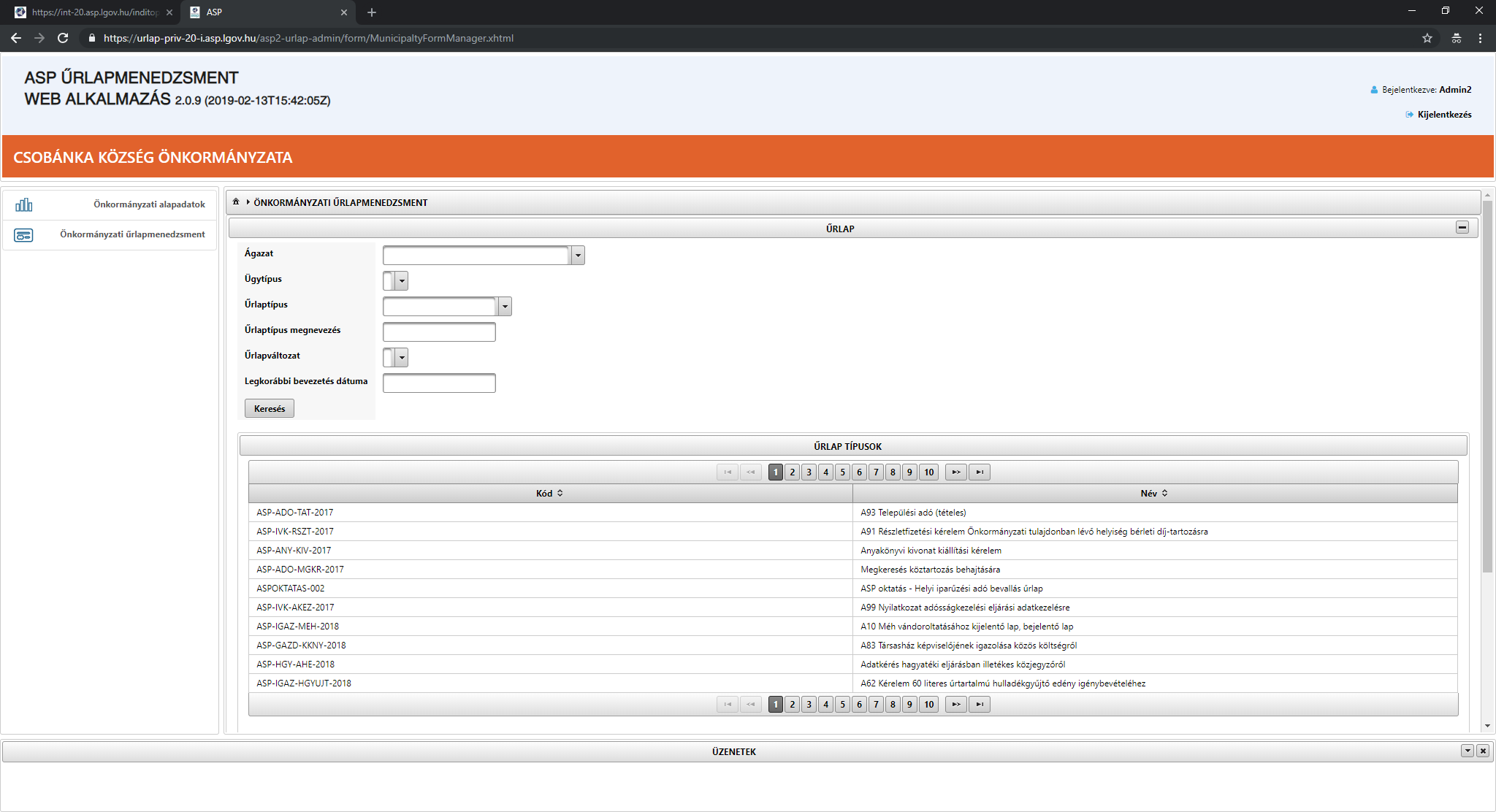The image size is (1496, 812).
Task: Go to page 3 in bottom paginator
Action: pos(809,704)
